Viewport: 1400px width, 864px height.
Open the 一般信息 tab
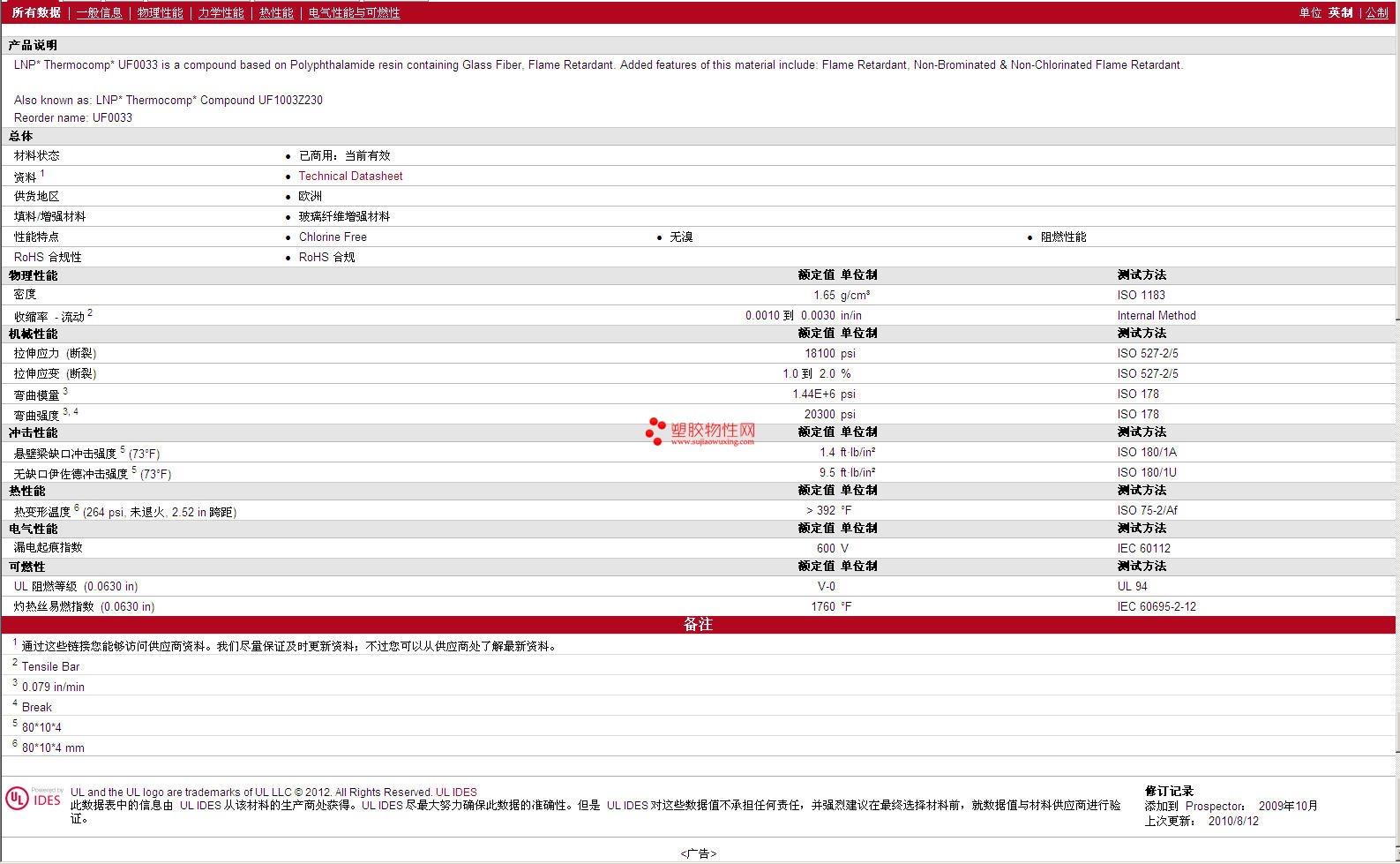coord(100,12)
